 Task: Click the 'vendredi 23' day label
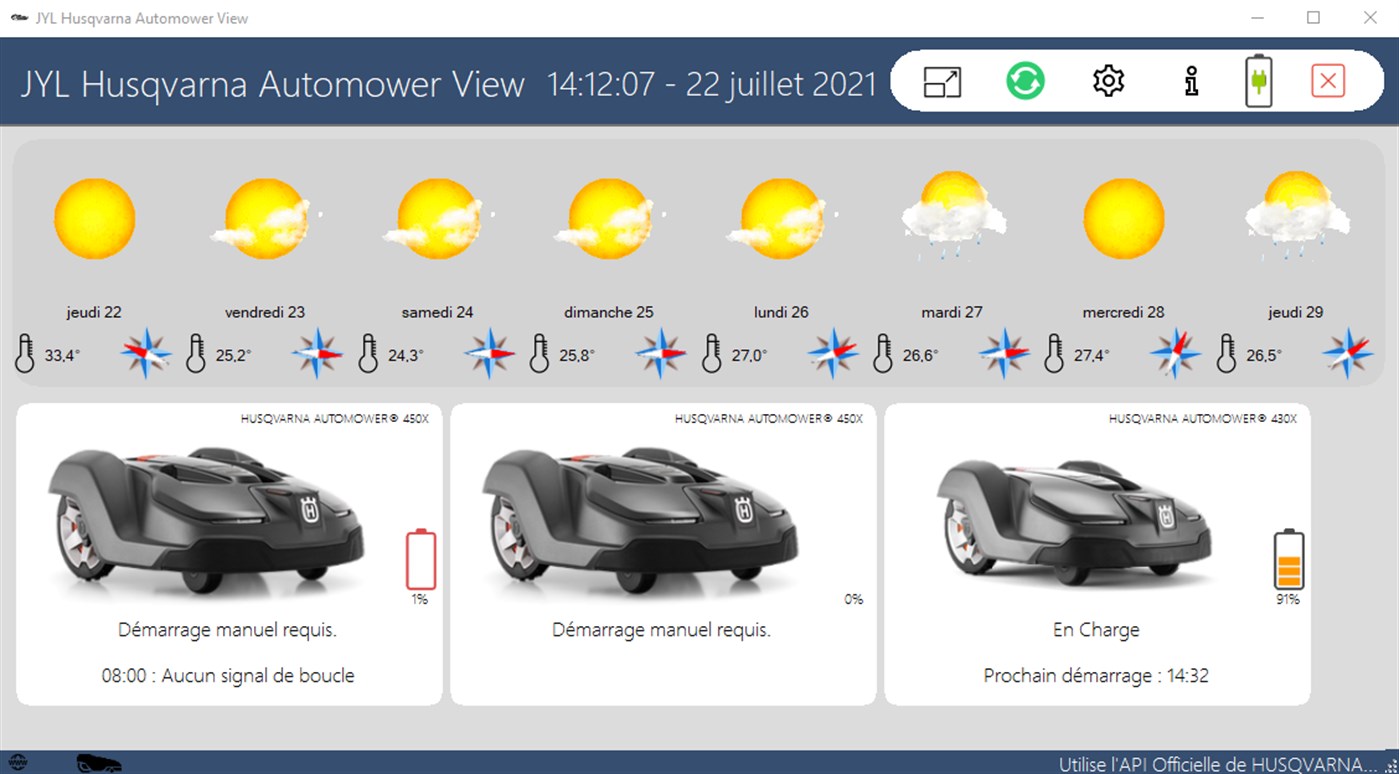(x=265, y=312)
